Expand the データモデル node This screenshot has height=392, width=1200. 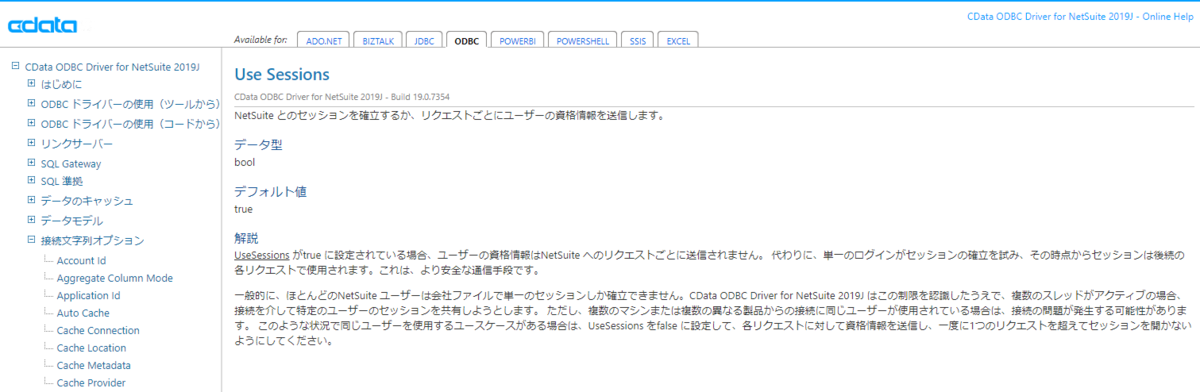pyautogui.click(x=31, y=220)
